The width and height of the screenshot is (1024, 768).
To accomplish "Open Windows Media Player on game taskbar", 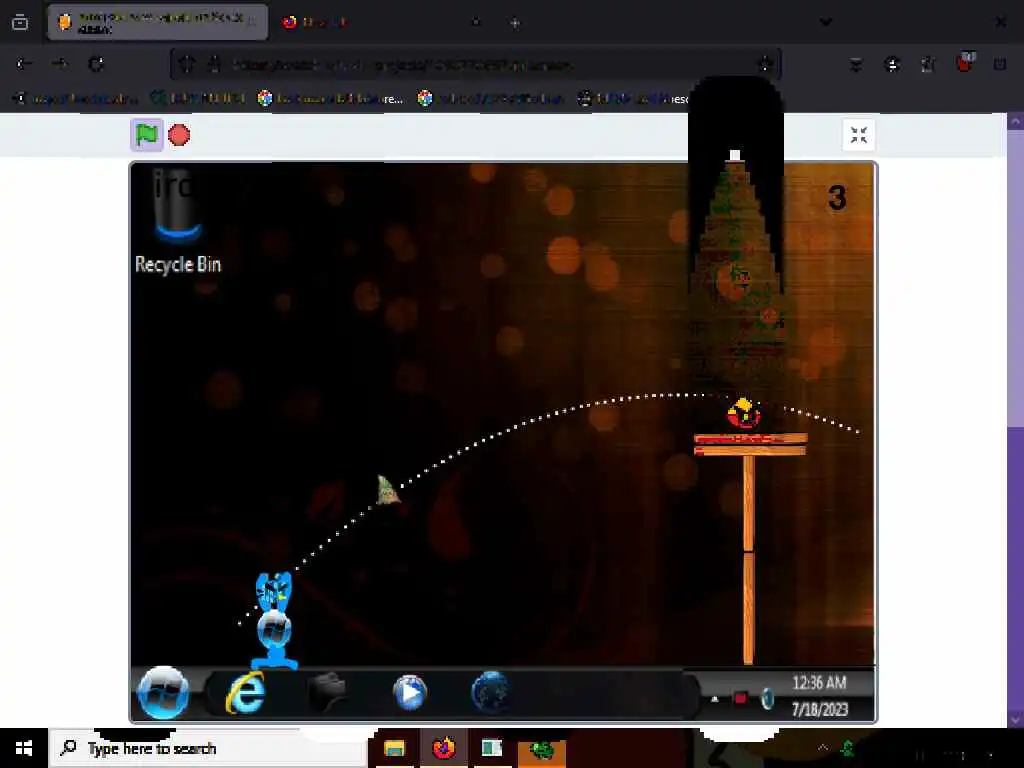I will click(410, 692).
